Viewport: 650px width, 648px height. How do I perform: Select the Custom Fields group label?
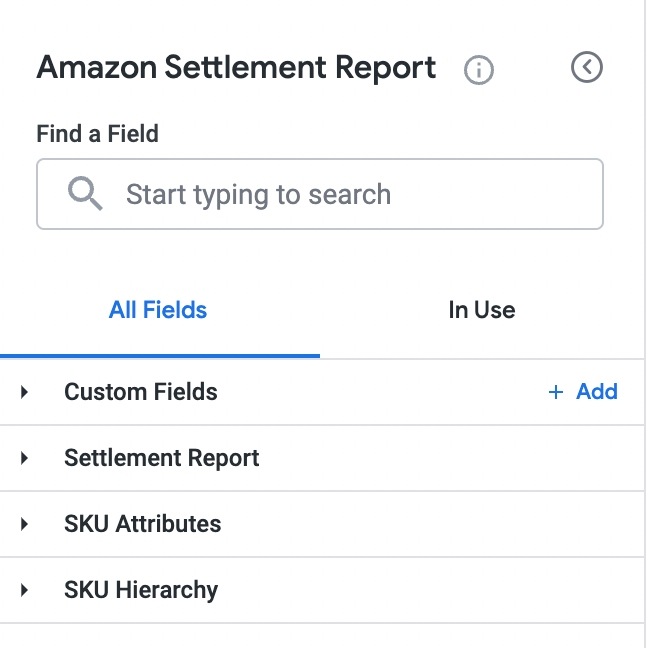coord(141,392)
